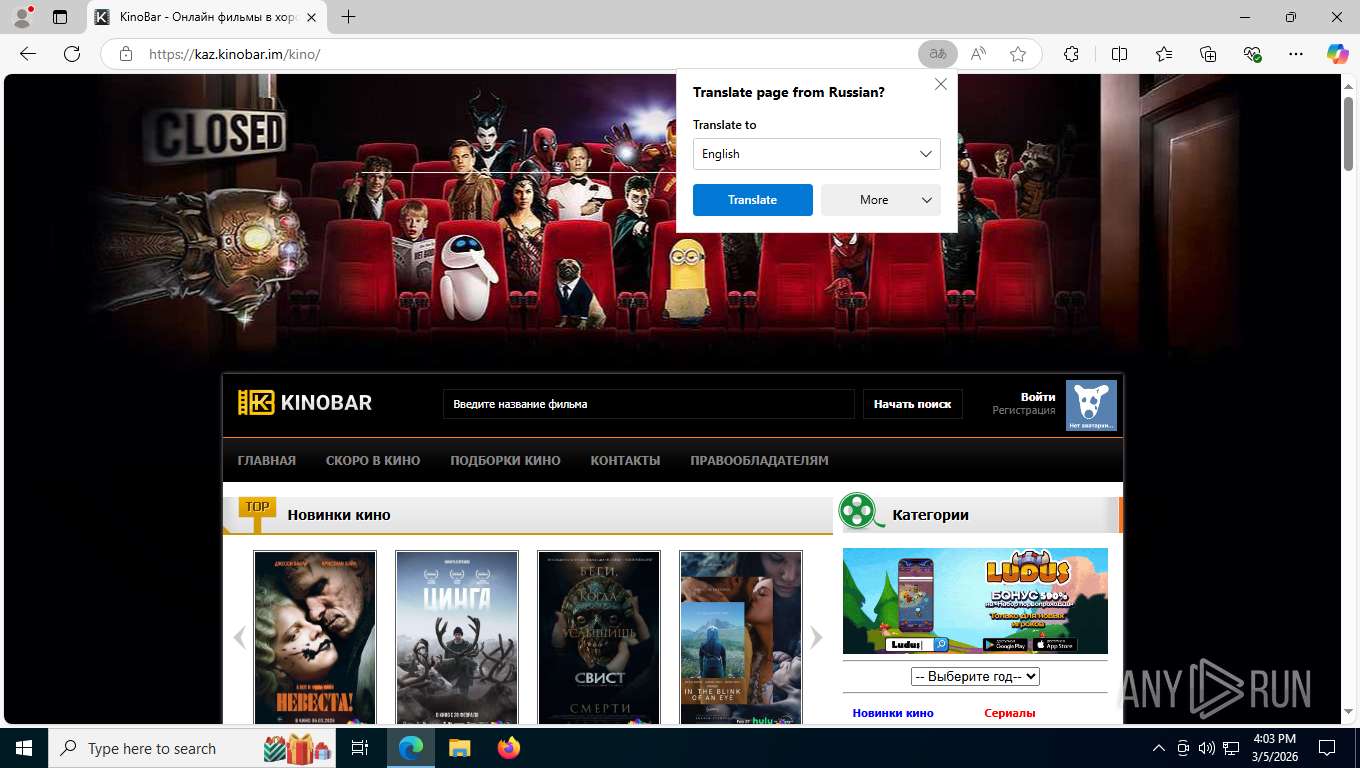Show hidden tray icons chevron
Viewport: 1360px width, 768px height.
point(1159,748)
